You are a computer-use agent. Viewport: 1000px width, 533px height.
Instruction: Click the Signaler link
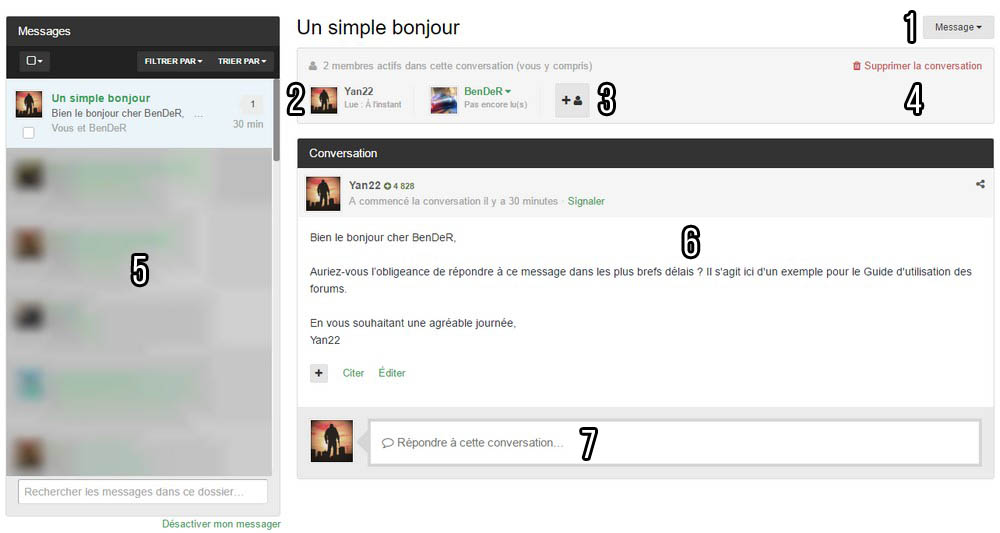point(586,201)
